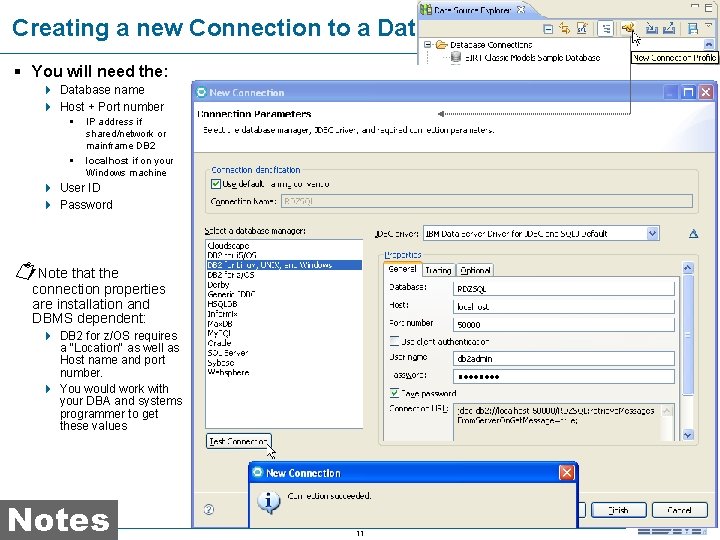
Task: Close the Data Source Explorer tab
Action: pos(521,9)
